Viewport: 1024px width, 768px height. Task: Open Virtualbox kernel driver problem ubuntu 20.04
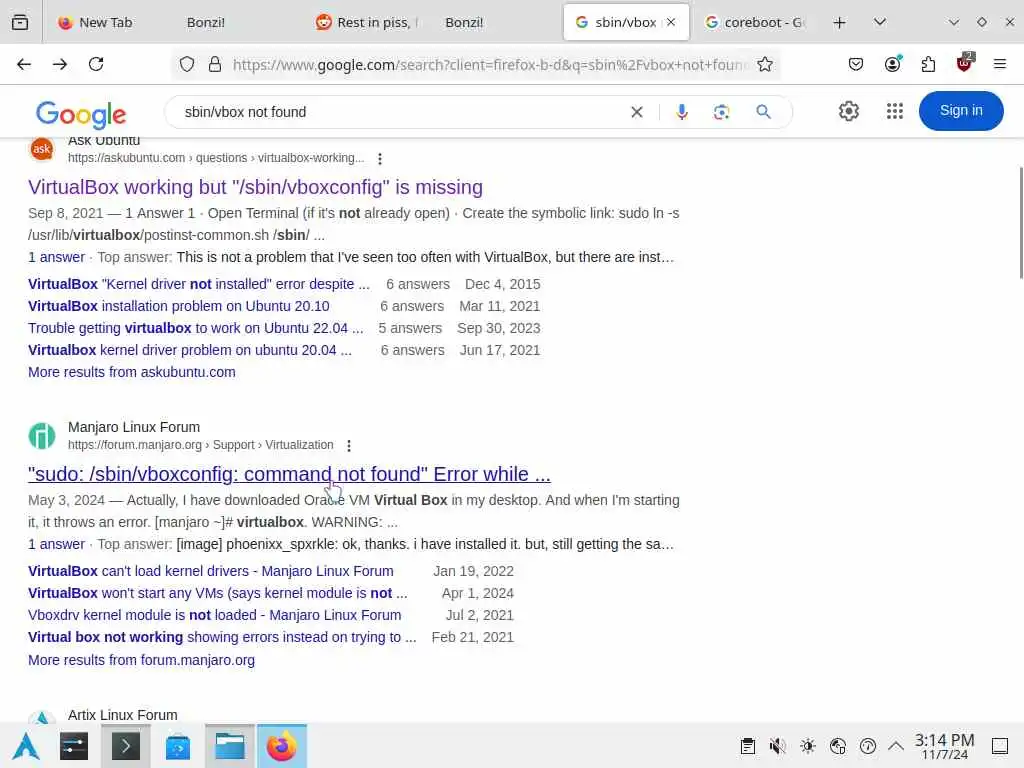coord(190,350)
